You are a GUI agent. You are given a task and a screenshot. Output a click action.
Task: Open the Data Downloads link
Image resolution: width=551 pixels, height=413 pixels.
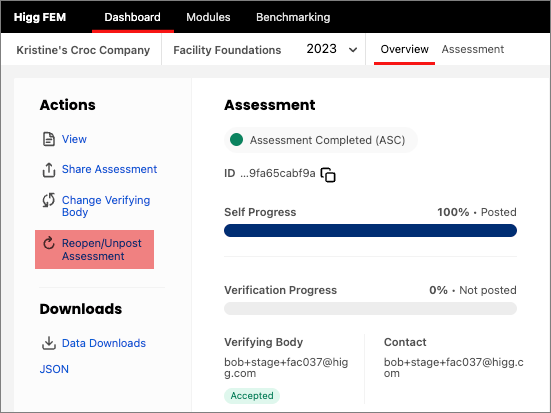click(104, 343)
